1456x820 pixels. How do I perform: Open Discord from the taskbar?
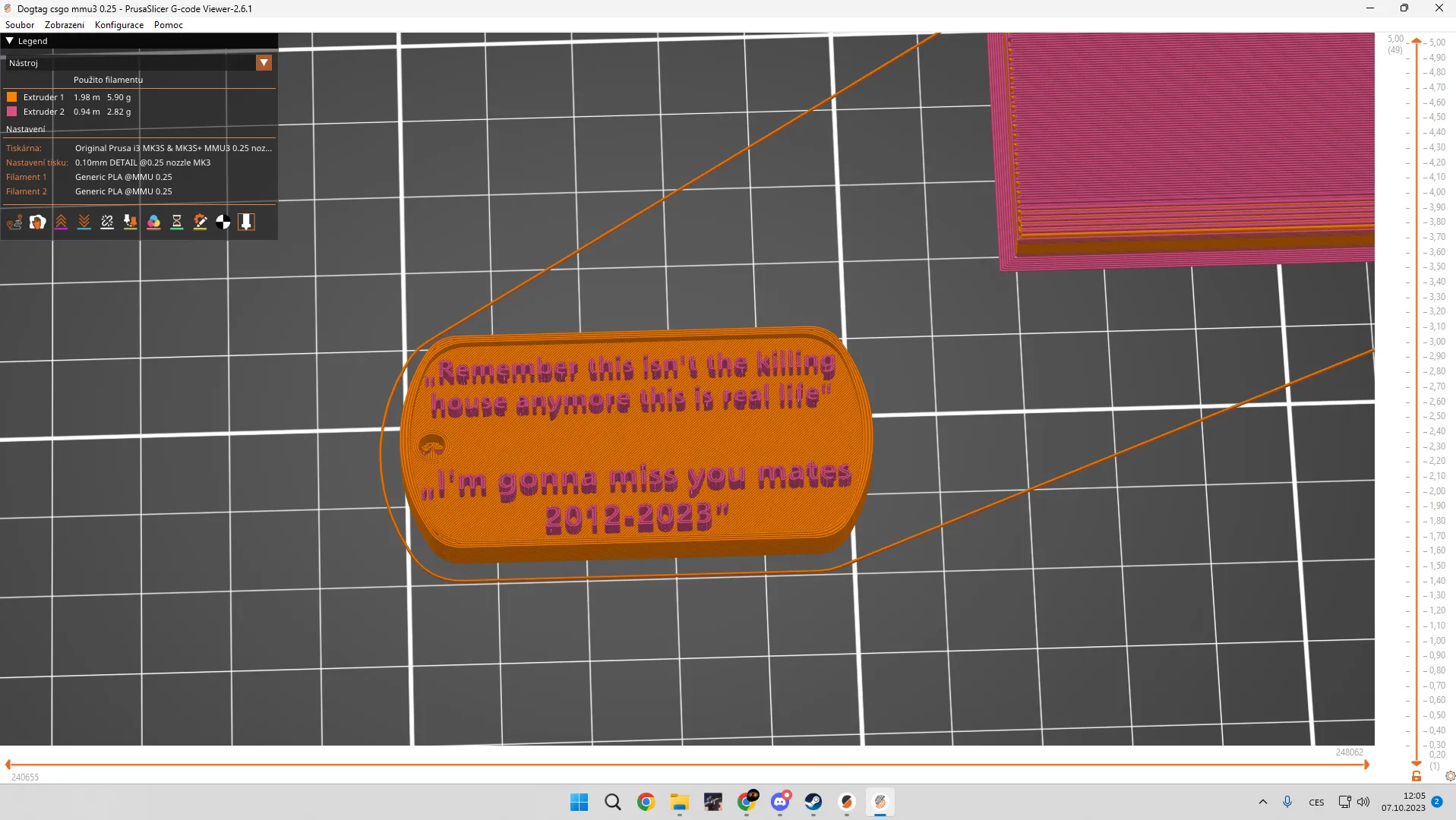coord(780,802)
